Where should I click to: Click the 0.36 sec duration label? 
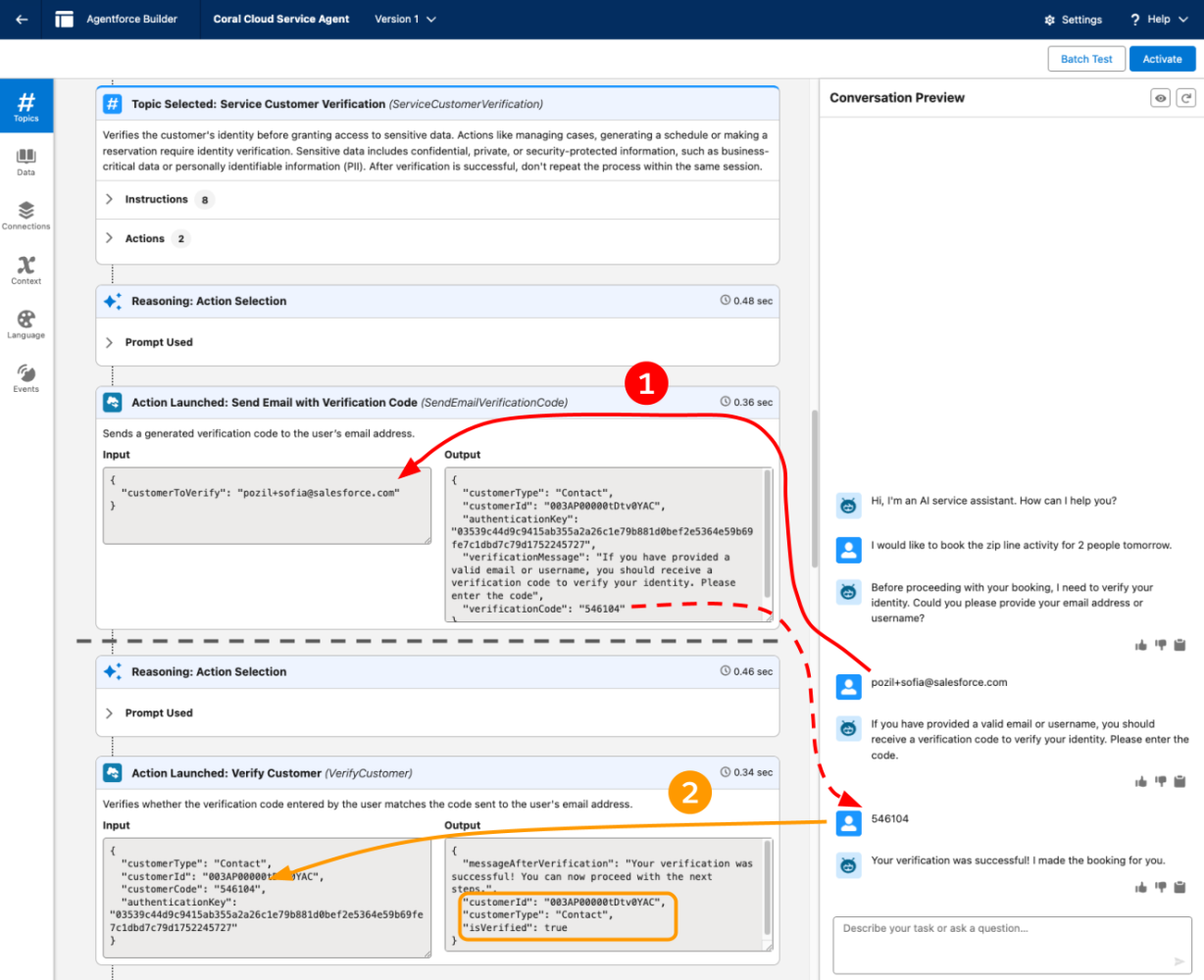click(x=747, y=402)
